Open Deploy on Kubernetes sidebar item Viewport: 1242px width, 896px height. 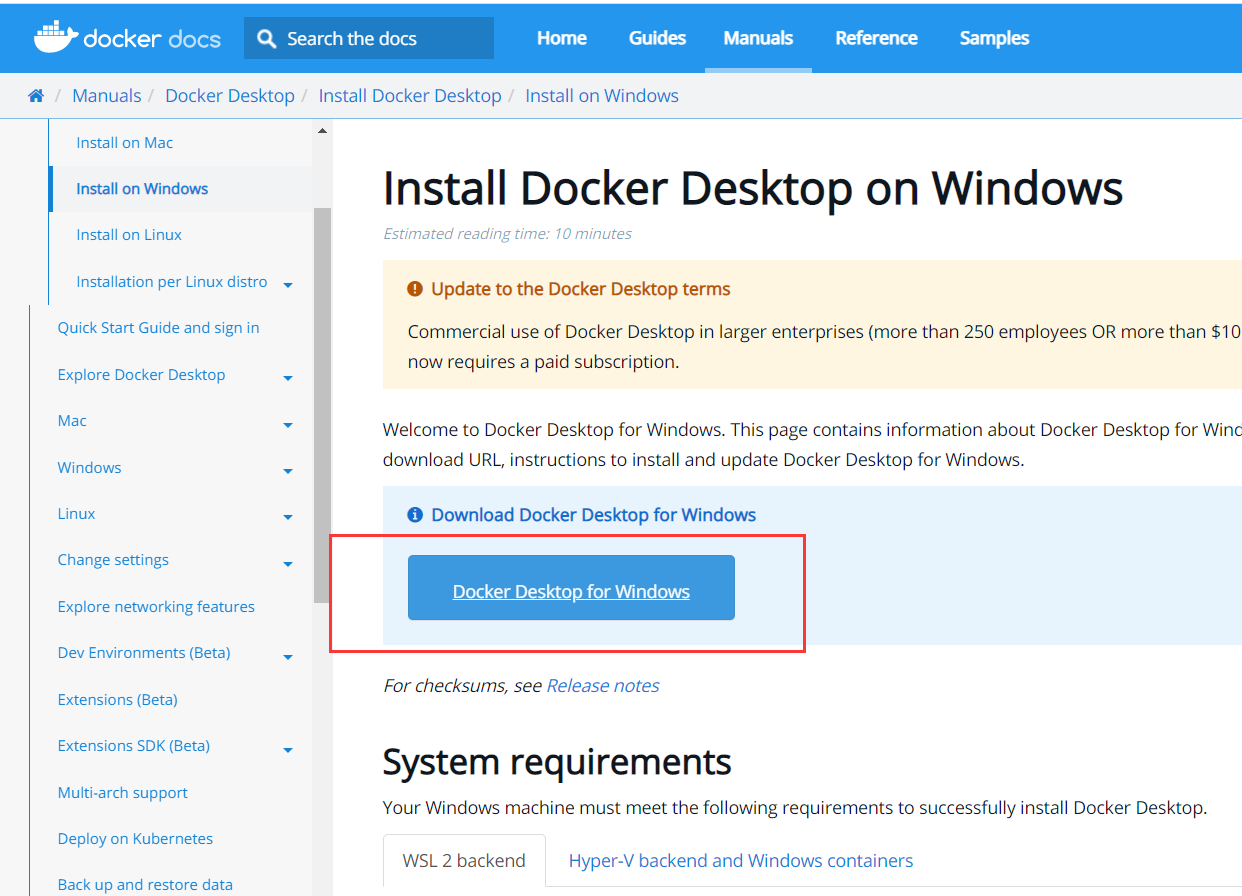pos(135,839)
